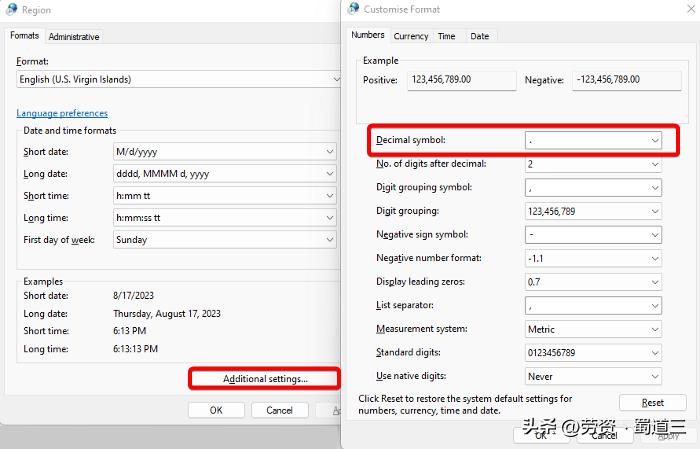Open the Negative number format dropdown

(593, 258)
